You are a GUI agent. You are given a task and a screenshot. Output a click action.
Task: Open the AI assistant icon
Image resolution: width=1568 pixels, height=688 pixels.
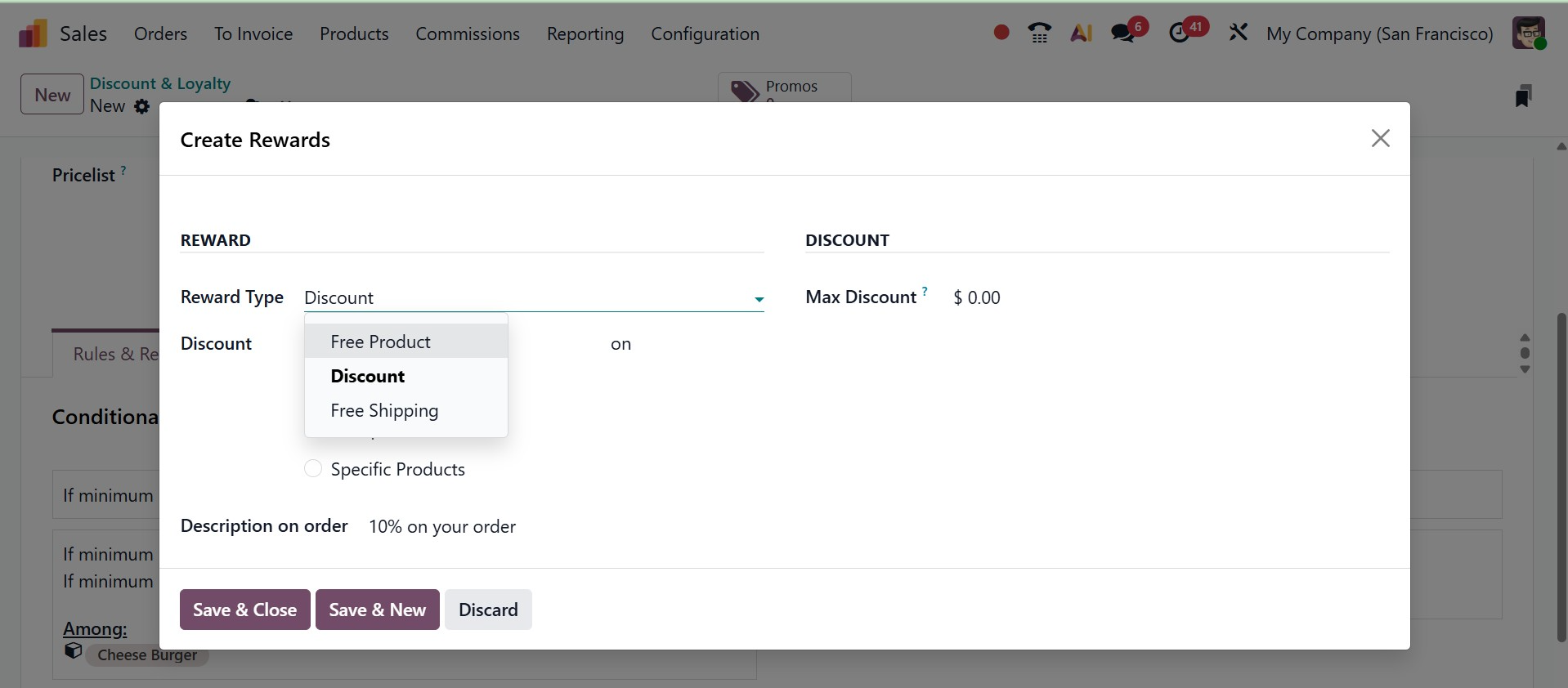[x=1081, y=34]
